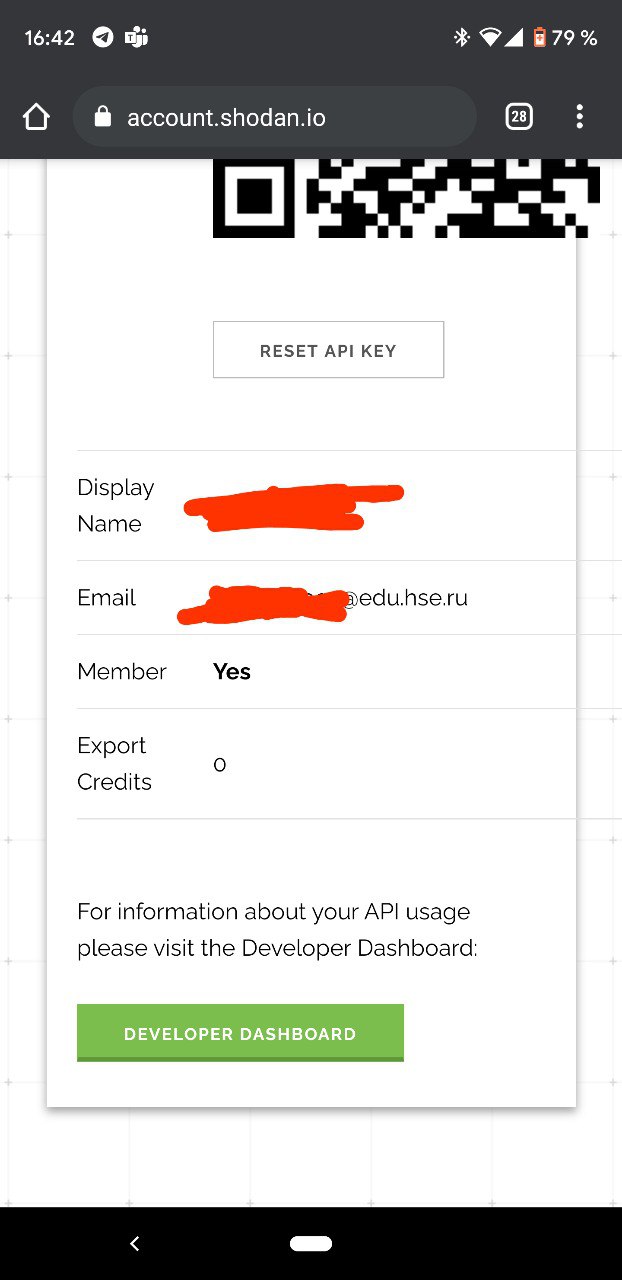Click the RESET API KEY button
Viewport: 622px width, 1280px height.
(x=328, y=350)
